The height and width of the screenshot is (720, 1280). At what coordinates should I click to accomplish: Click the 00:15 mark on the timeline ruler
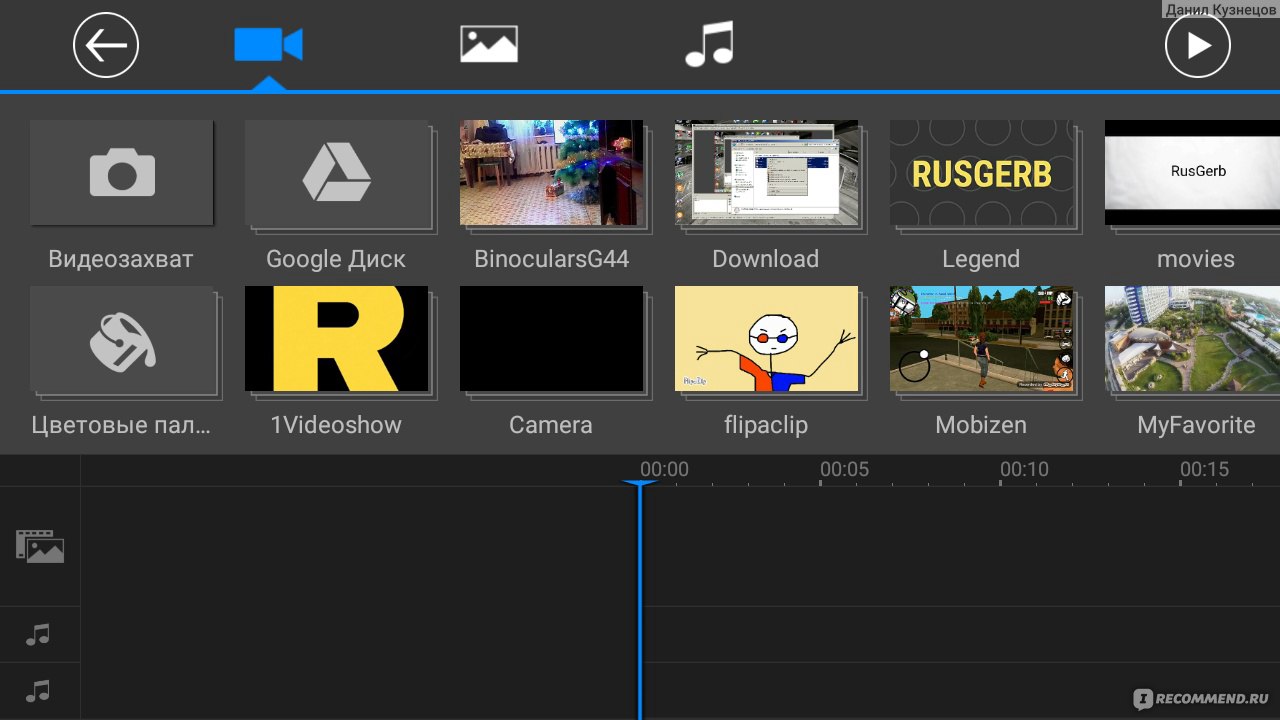click(x=1205, y=469)
